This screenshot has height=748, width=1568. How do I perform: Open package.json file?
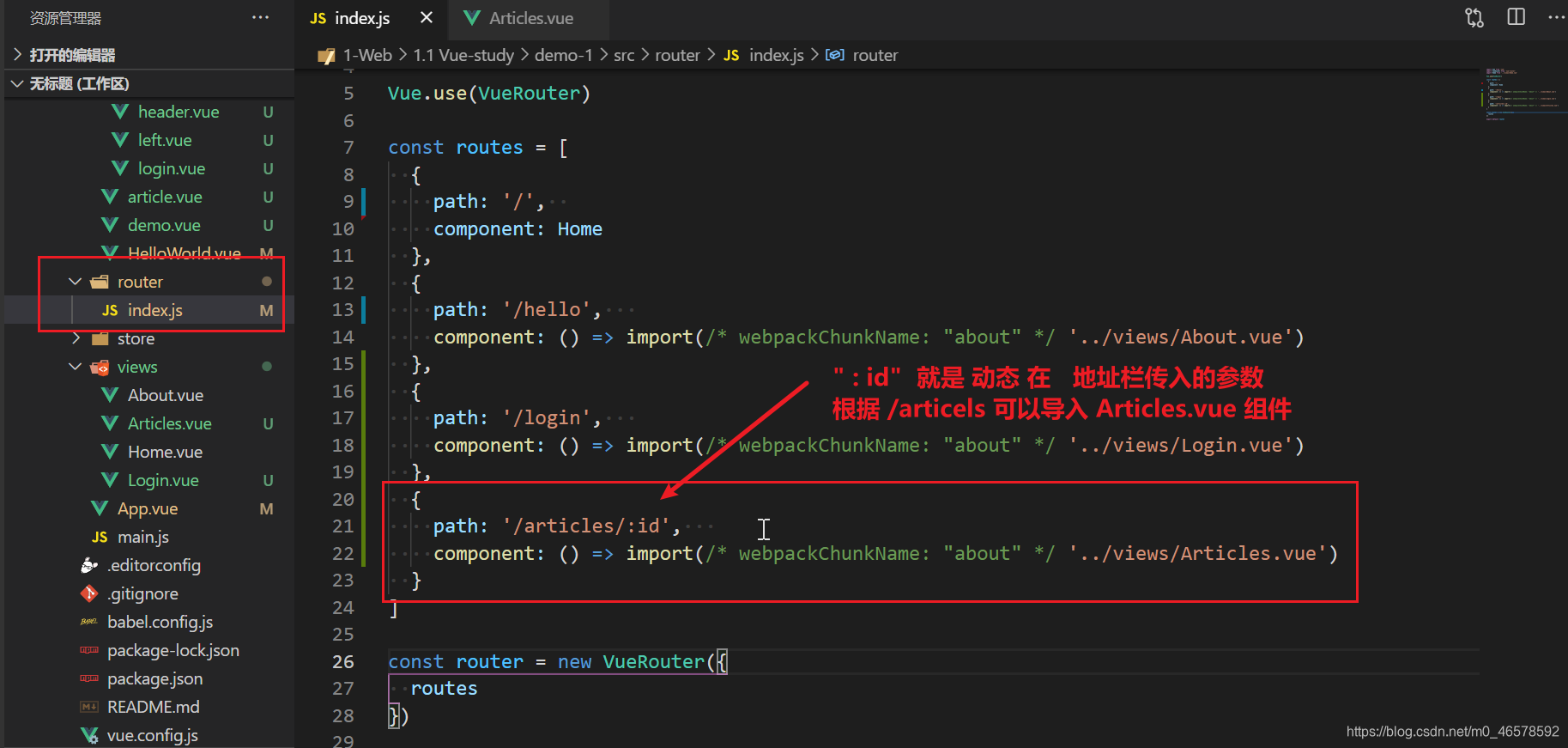click(x=155, y=678)
